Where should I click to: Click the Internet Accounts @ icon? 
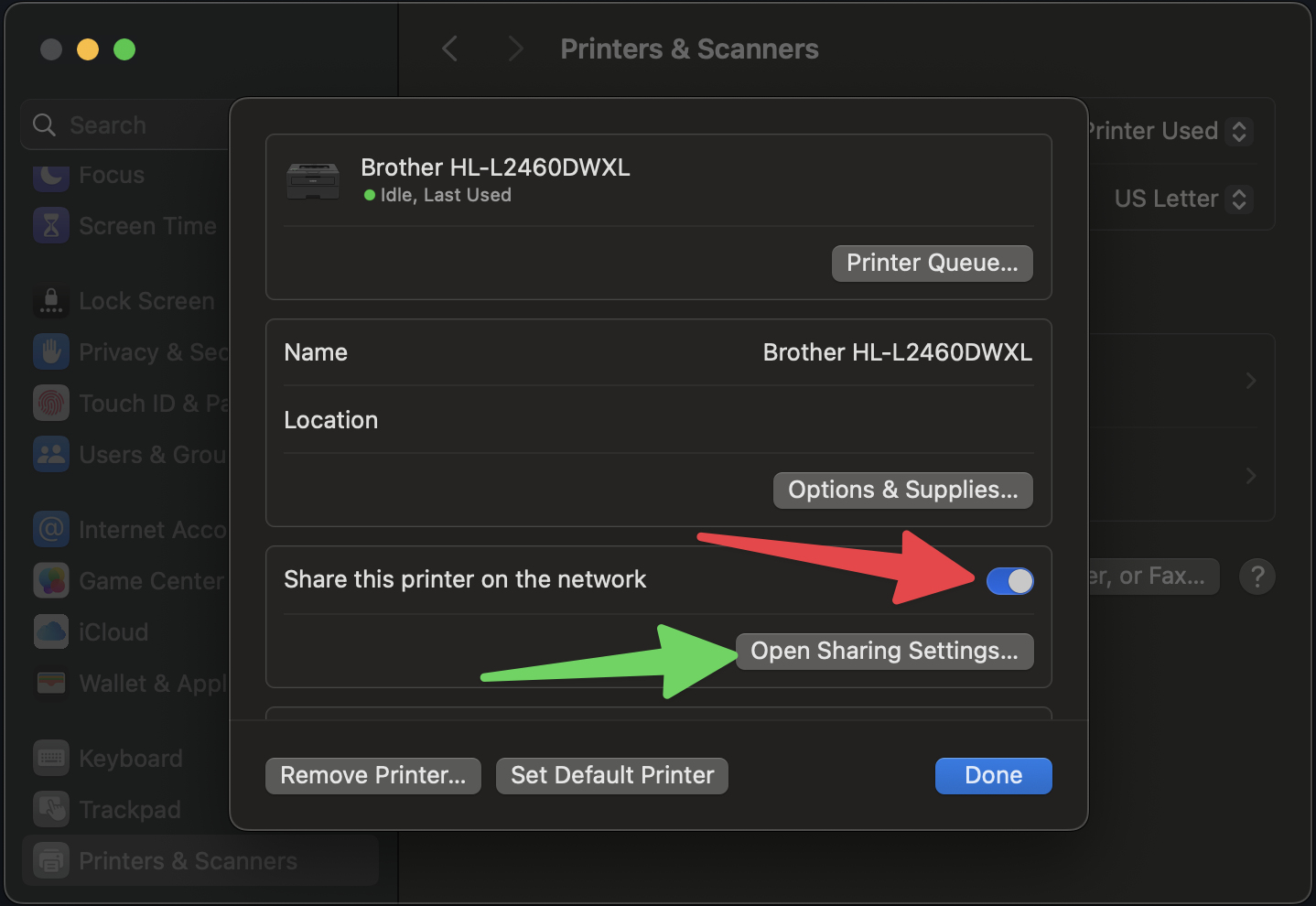51,529
